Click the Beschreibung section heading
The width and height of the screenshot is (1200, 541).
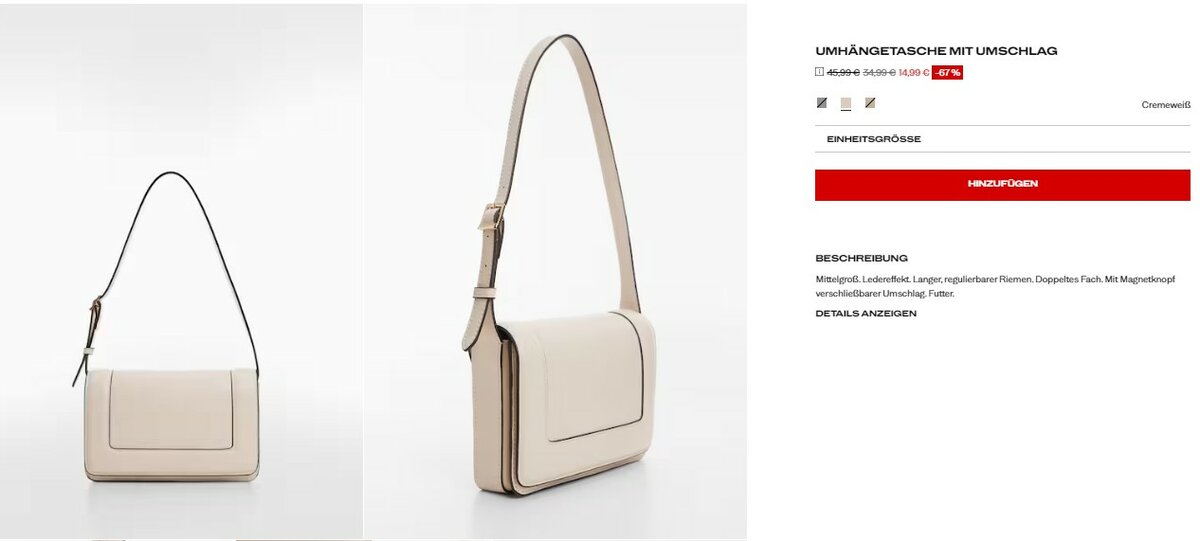[862, 258]
